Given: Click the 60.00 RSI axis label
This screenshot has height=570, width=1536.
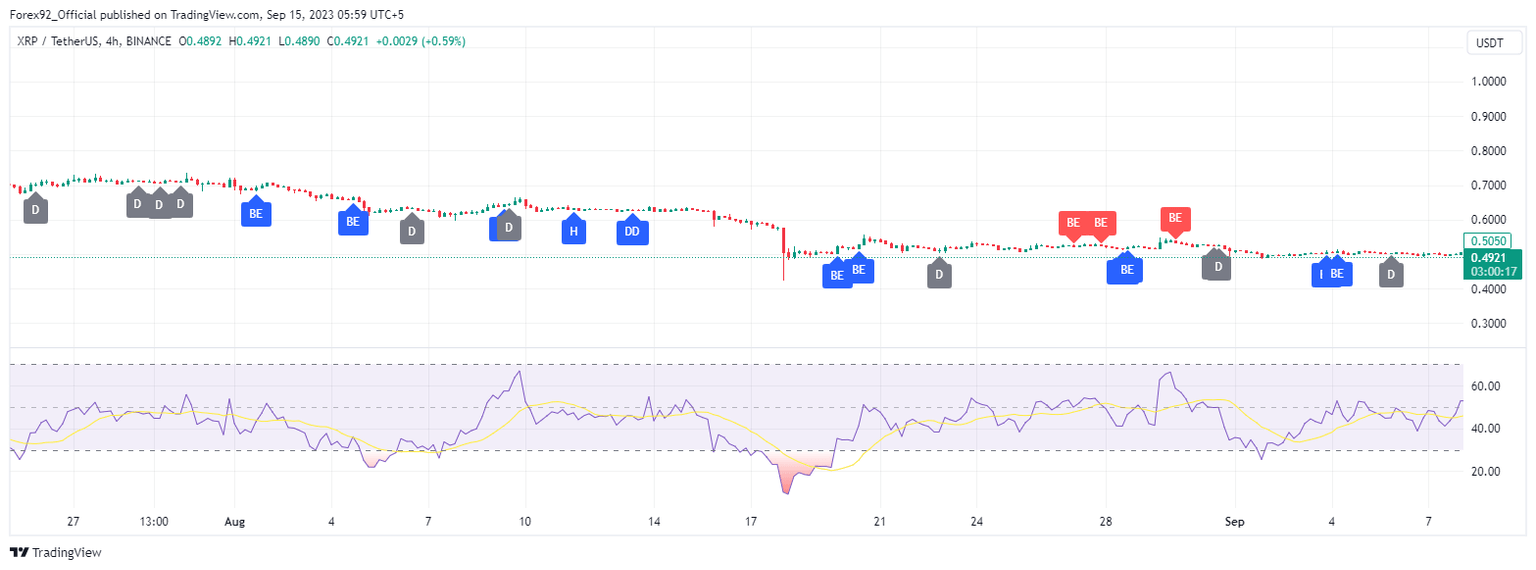Looking at the screenshot, I should pos(1485,386).
